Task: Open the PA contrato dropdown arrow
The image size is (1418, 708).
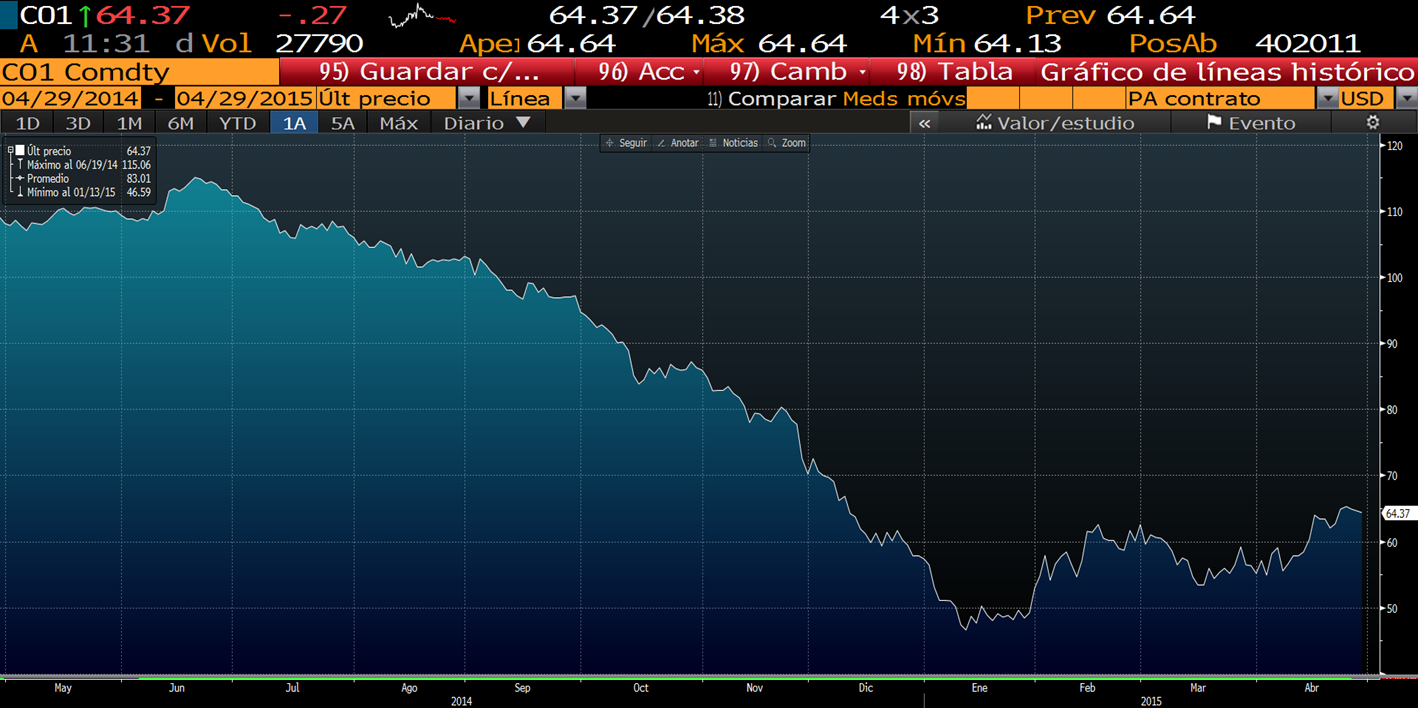Action: click(1327, 98)
